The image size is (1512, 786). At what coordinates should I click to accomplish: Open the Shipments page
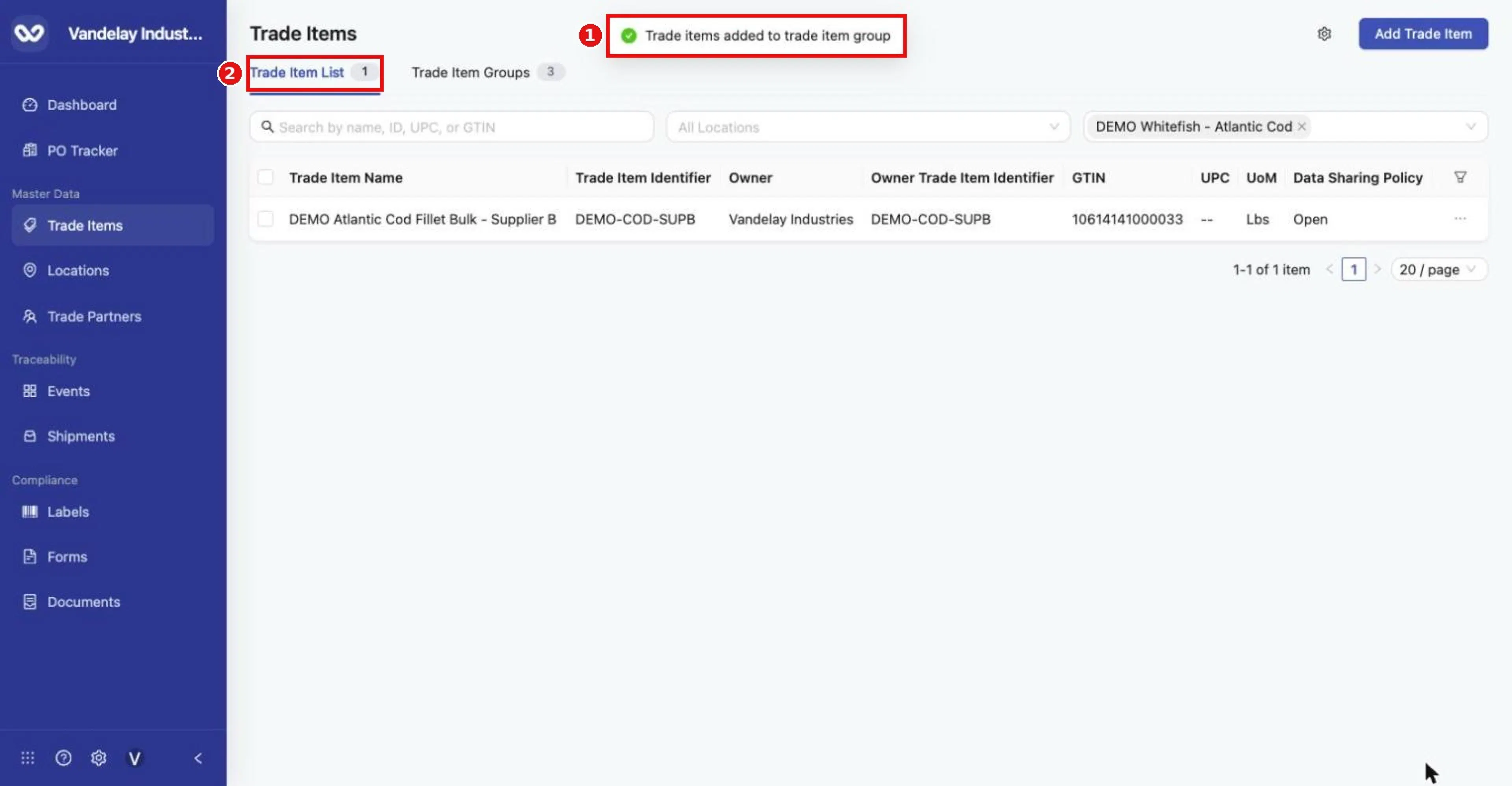pyautogui.click(x=81, y=436)
